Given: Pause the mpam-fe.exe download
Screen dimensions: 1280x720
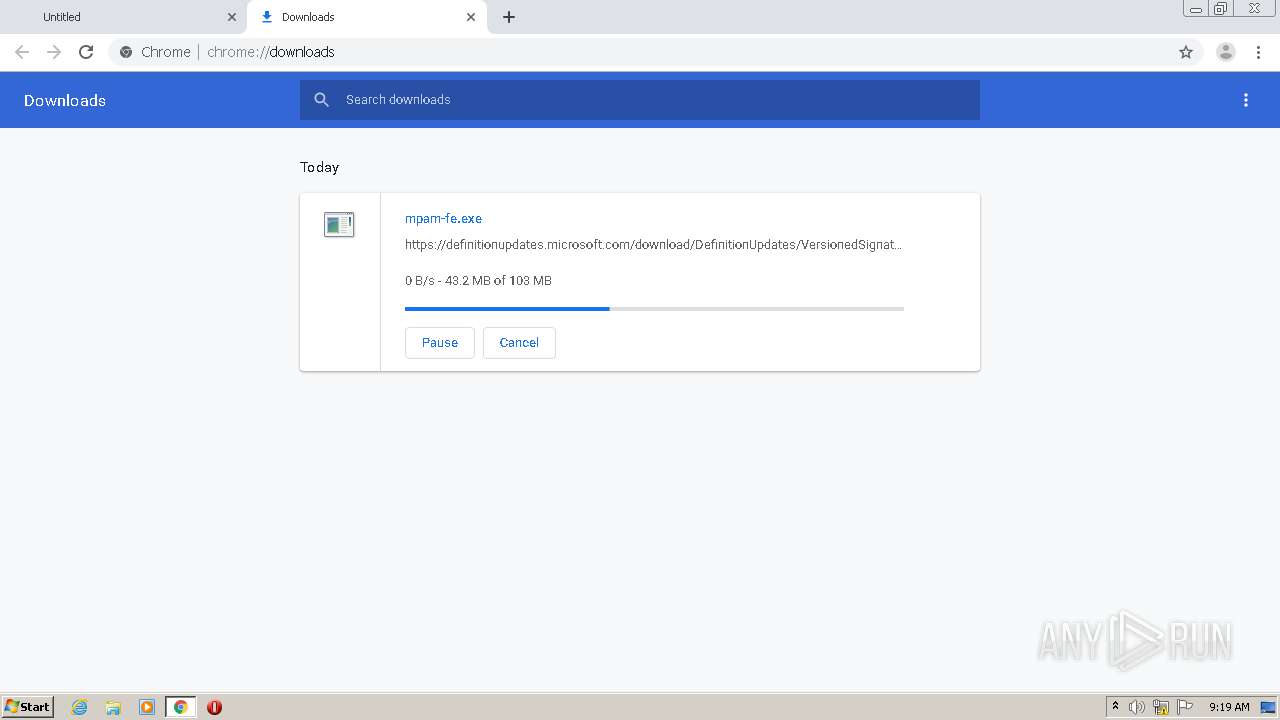Looking at the screenshot, I should pos(440,342).
